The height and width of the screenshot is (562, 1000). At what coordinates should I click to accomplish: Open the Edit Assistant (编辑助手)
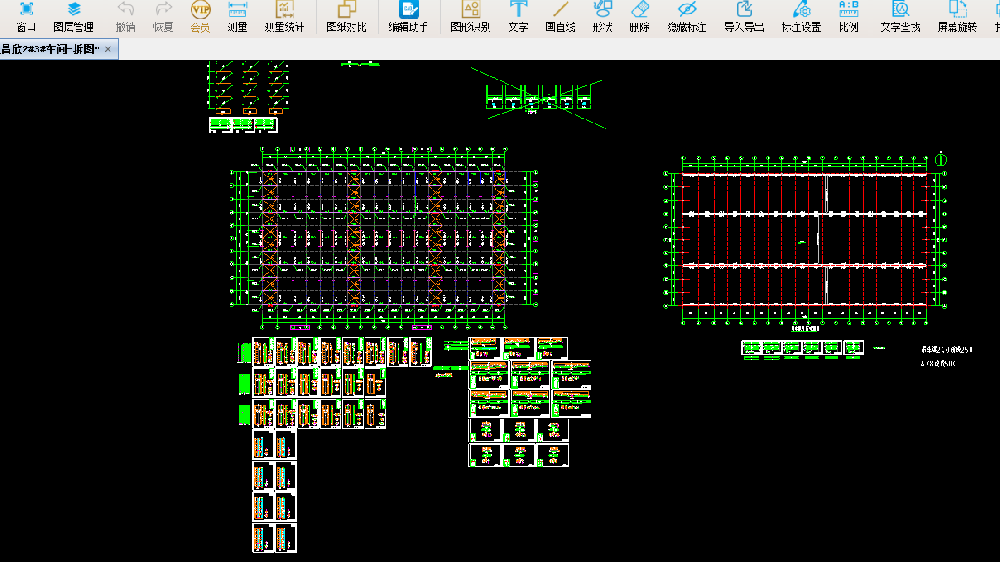pos(408,16)
